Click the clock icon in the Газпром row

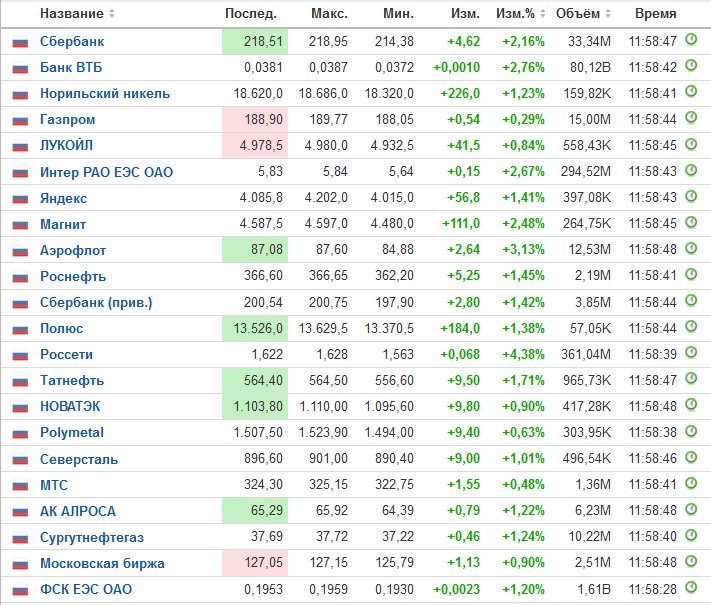point(691,118)
